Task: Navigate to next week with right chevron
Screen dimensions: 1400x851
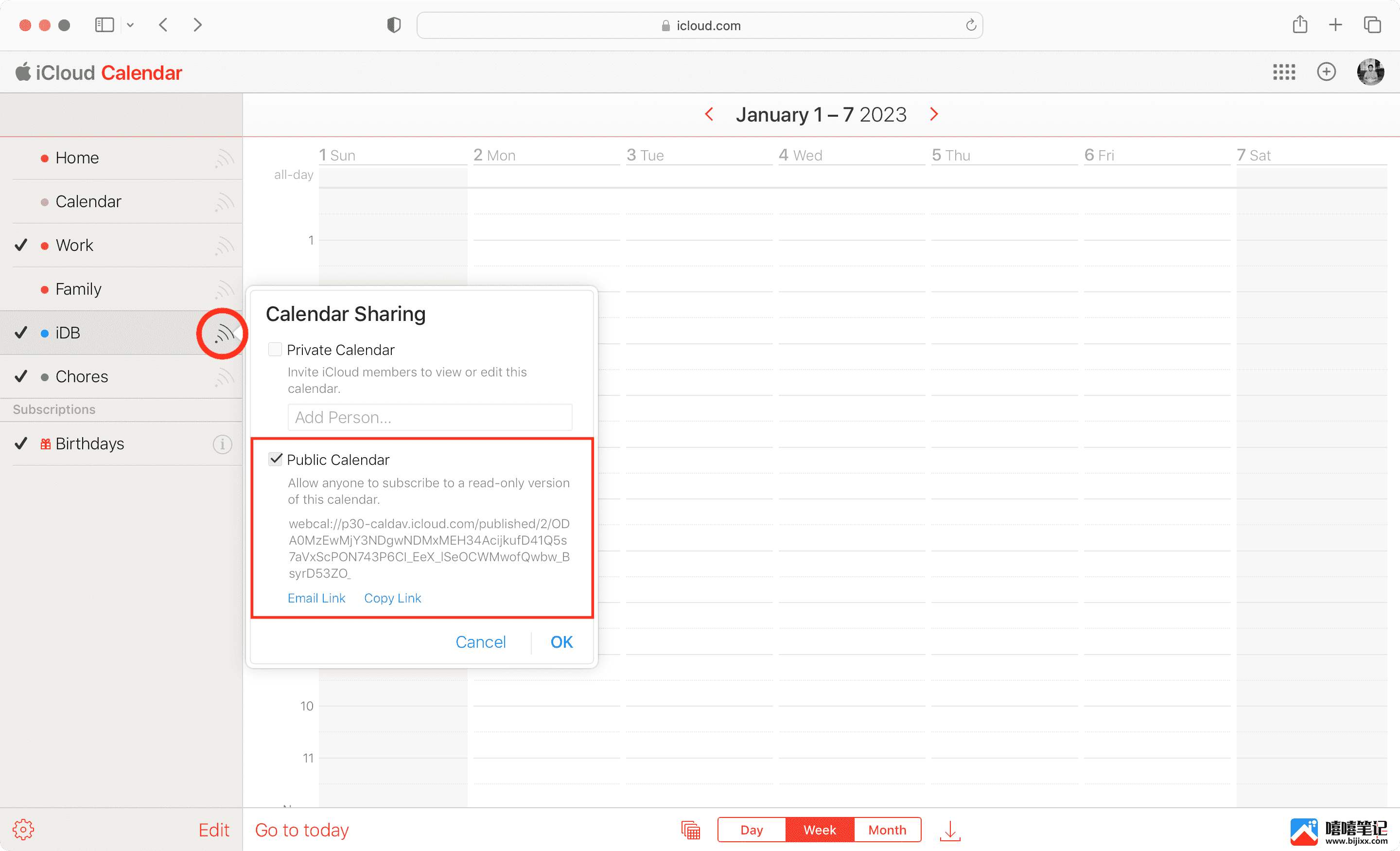Action: coord(934,114)
